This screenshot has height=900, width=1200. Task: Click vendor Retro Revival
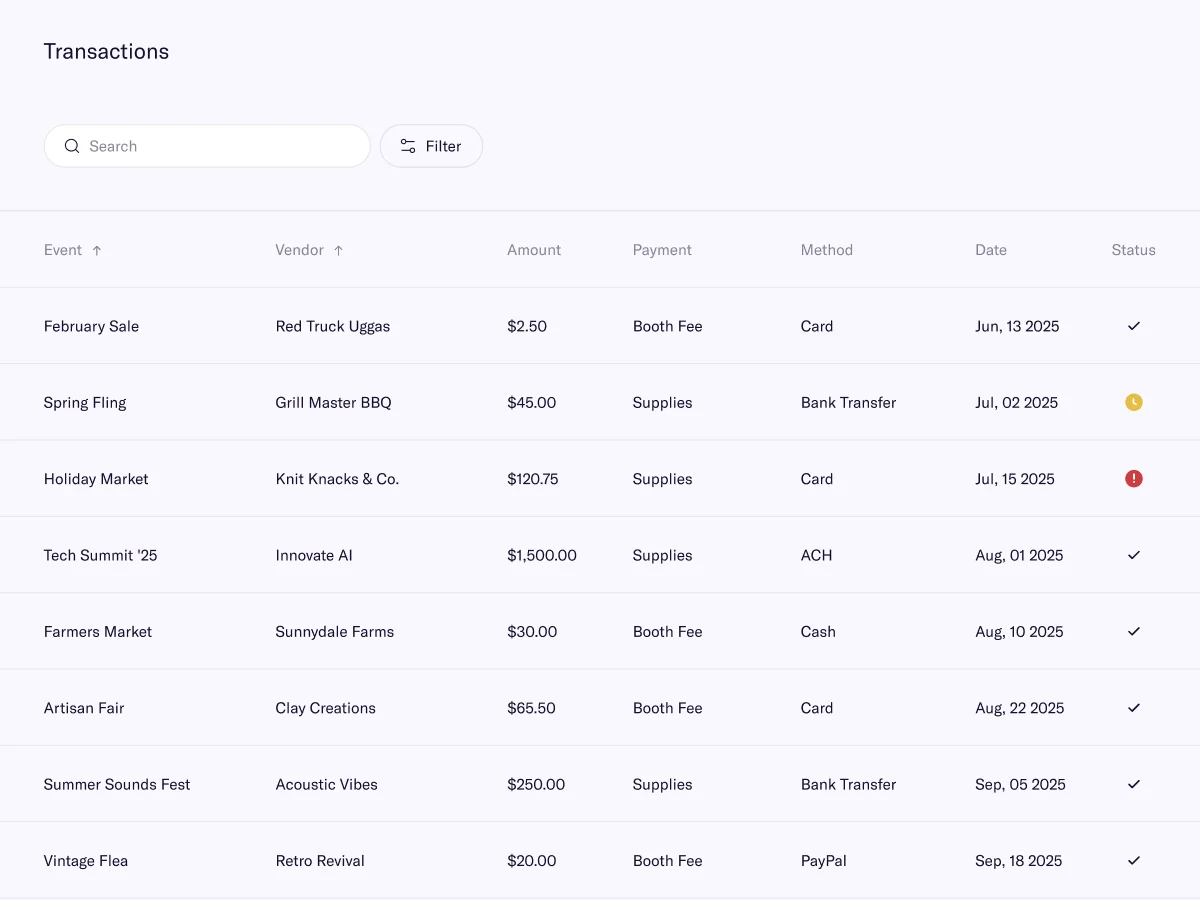tap(320, 861)
